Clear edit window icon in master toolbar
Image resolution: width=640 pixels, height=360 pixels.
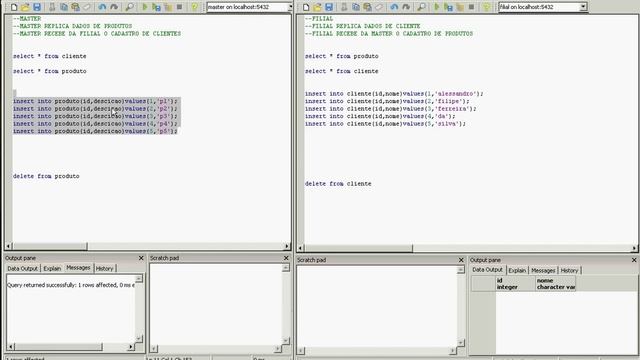(87, 7)
